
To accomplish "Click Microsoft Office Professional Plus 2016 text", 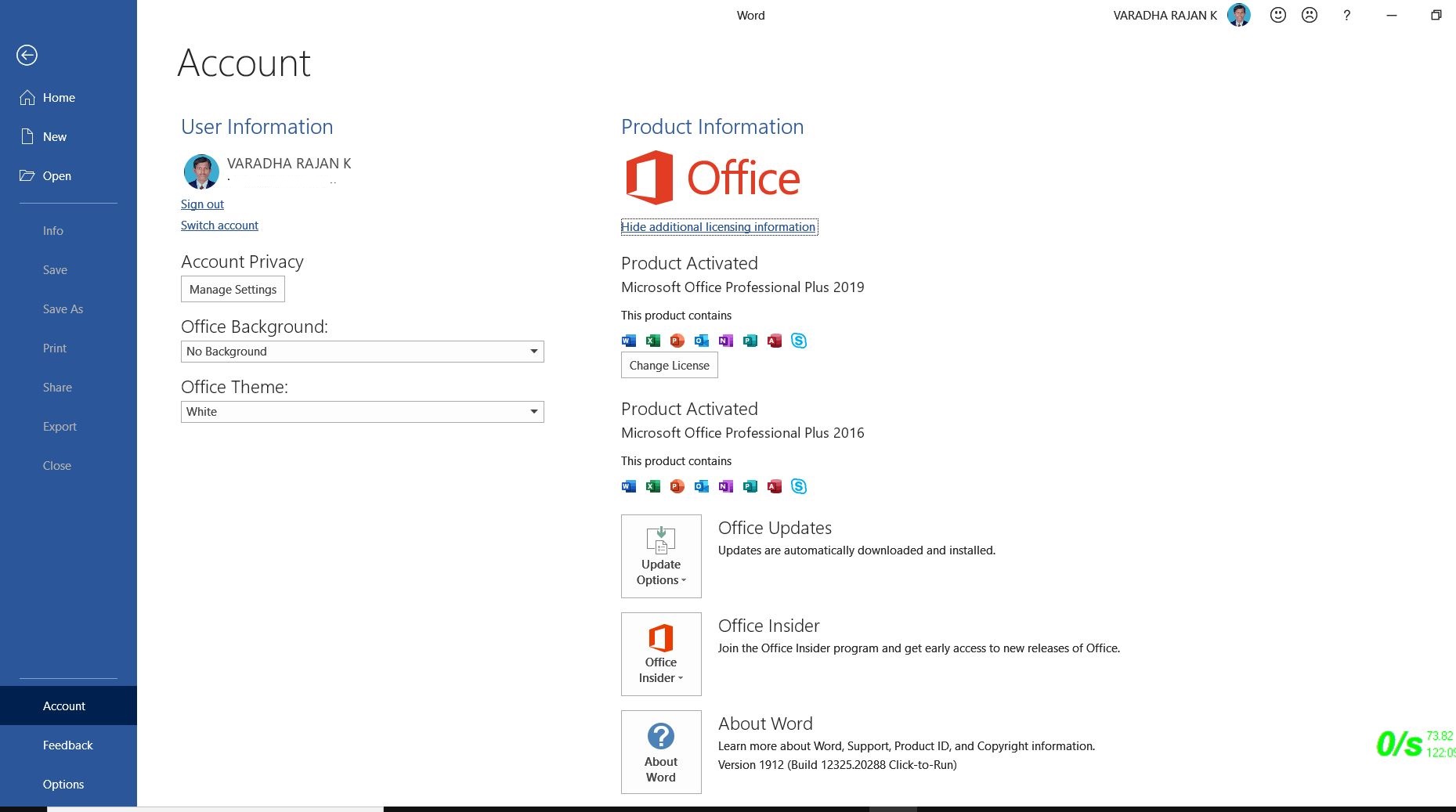I will (x=742, y=433).
